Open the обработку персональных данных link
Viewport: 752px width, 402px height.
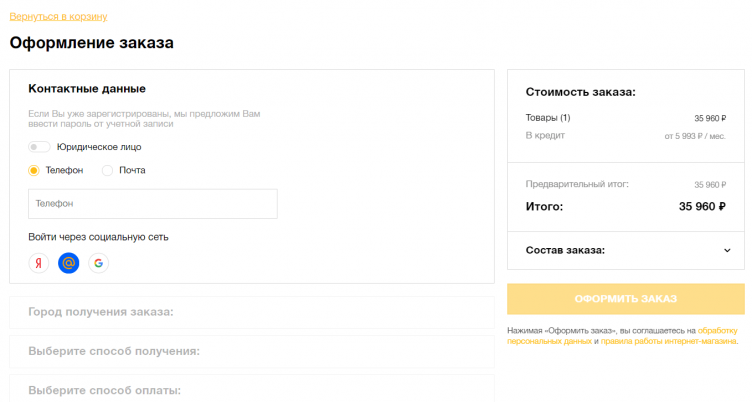tap(622, 336)
